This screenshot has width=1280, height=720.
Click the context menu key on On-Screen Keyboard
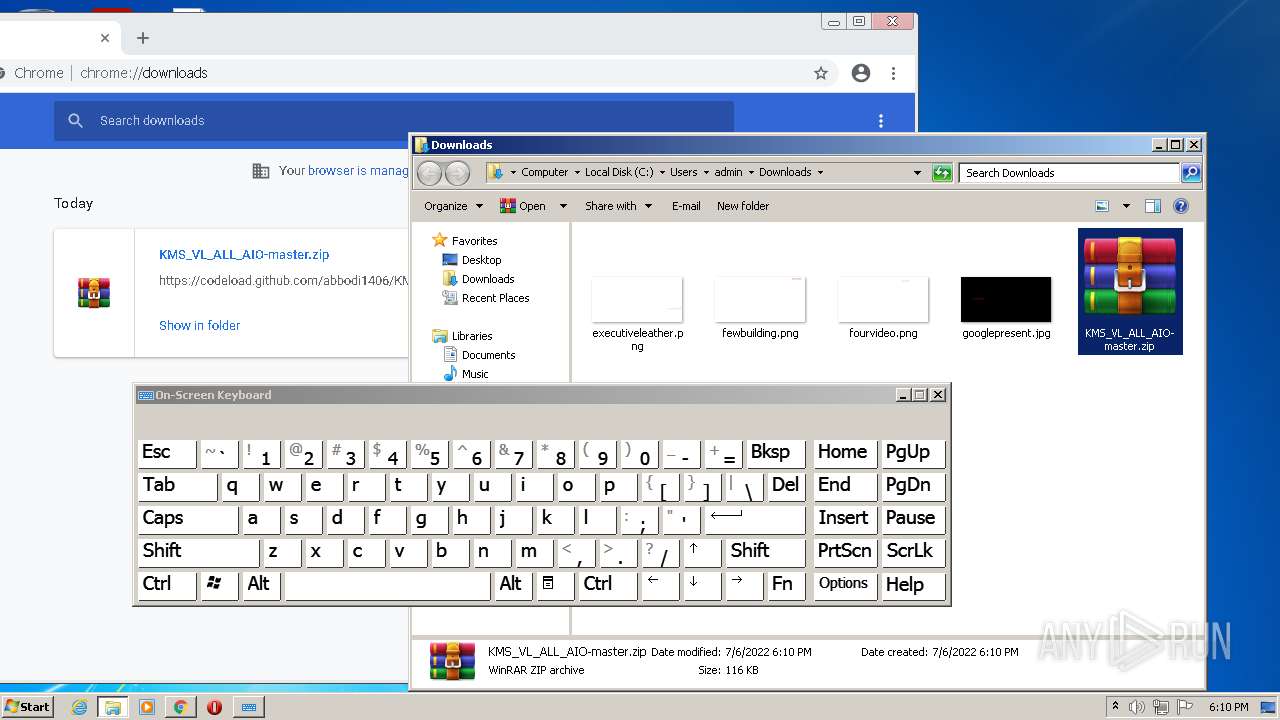pyautogui.click(x=554, y=585)
